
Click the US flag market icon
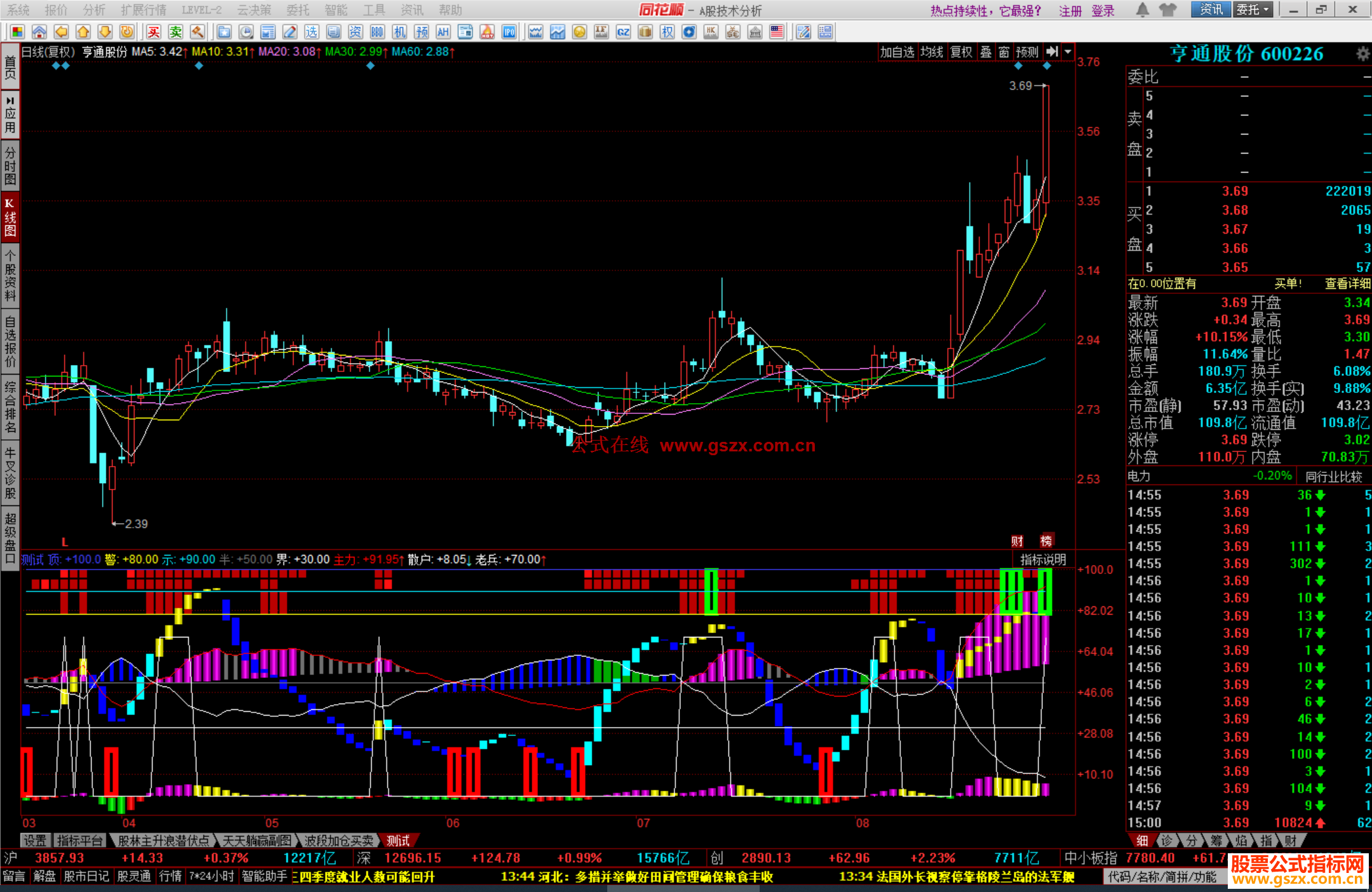[776, 32]
